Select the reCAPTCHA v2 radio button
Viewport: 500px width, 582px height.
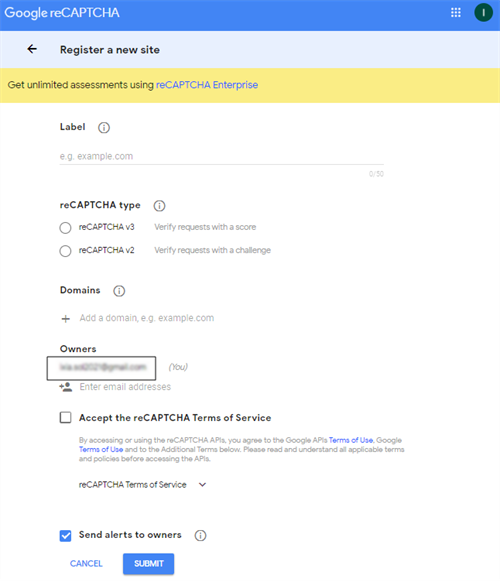click(x=65, y=251)
